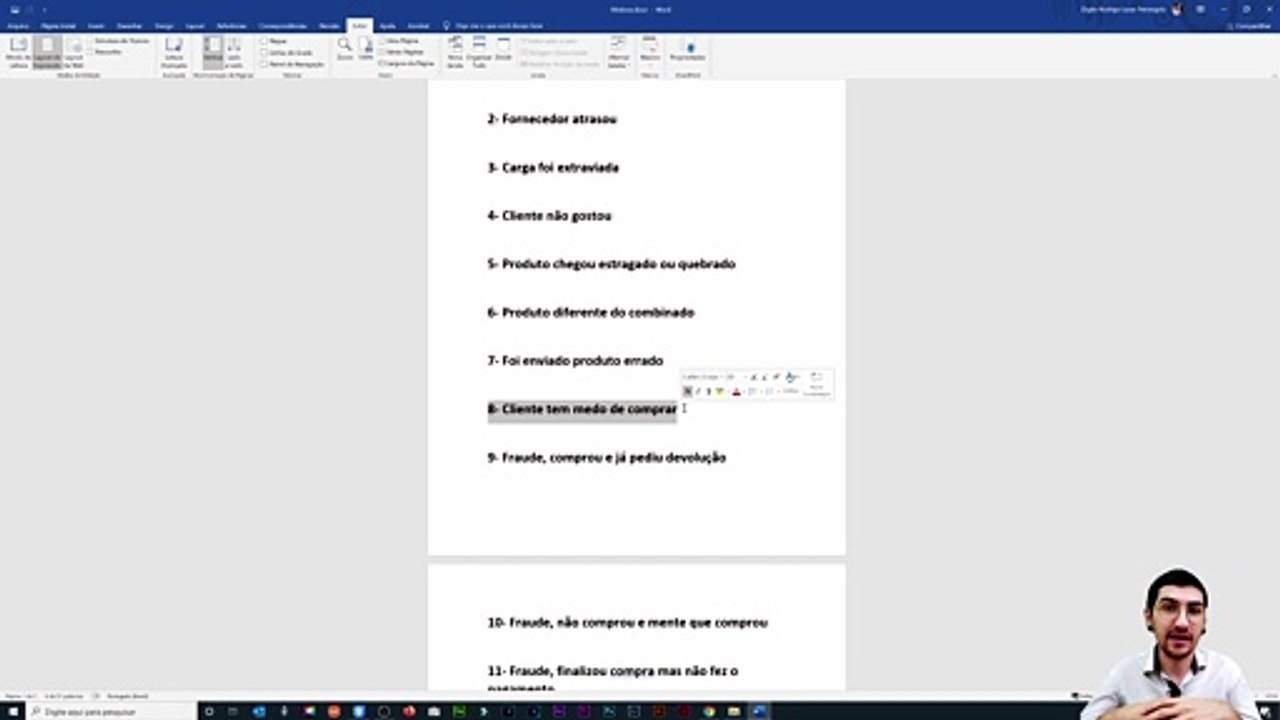The width and height of the screenshot is (1280, 720).
Task: Click the Word icon in taskbar
Action: point(758,711)
